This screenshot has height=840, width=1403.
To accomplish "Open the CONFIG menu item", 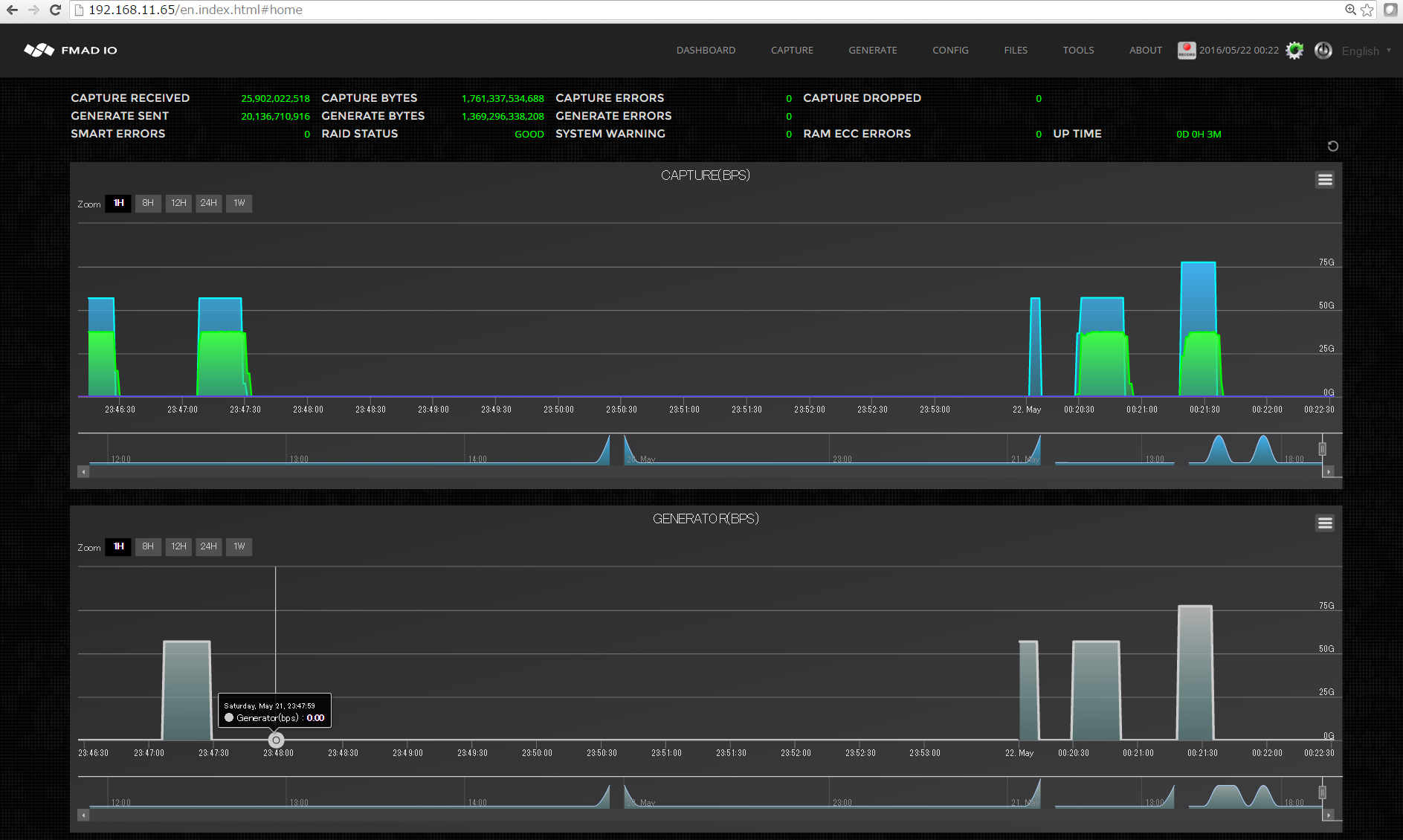I will (950, 50).
